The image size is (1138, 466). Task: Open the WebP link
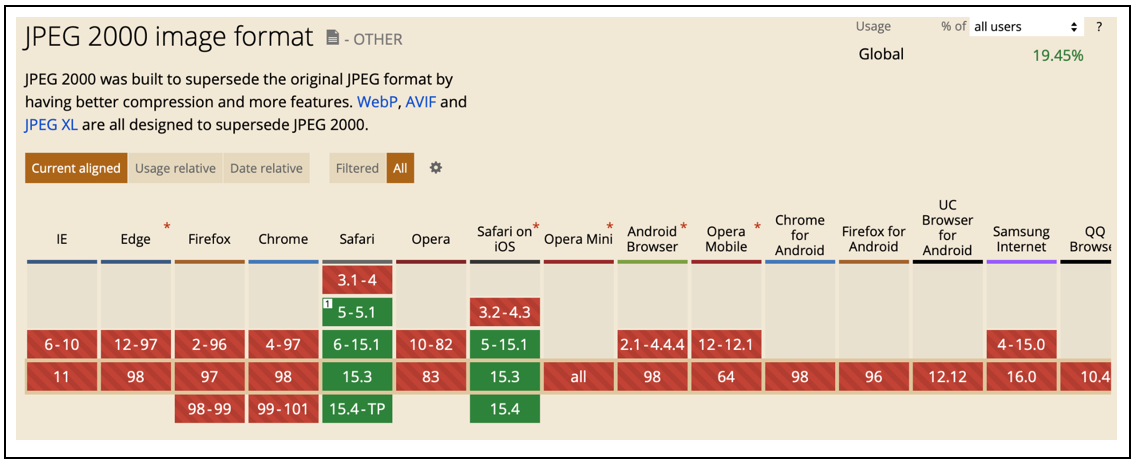pyautogui.click(x=377, y=102)
